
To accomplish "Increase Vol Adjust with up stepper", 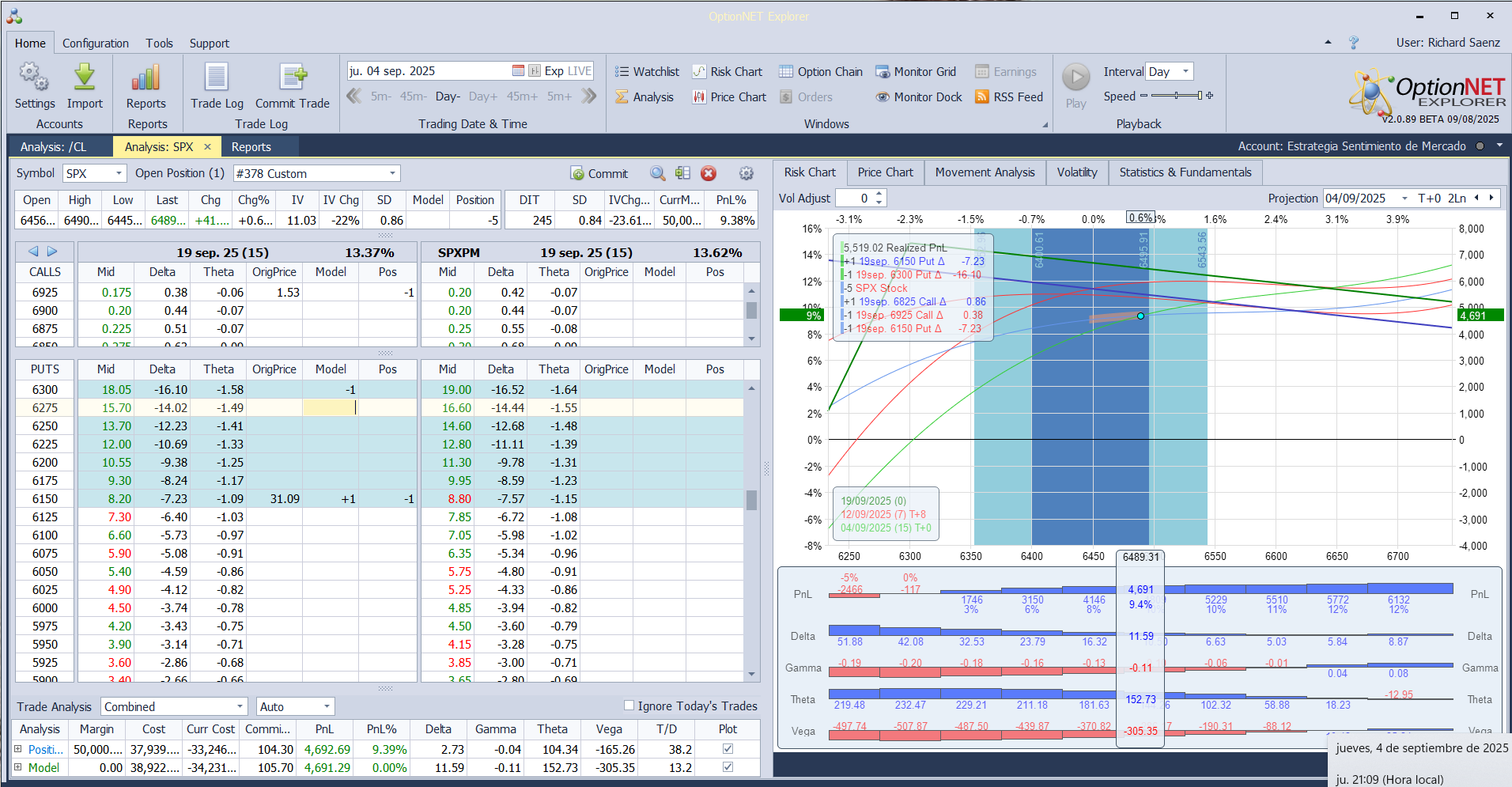I will [x=879, y=195].
